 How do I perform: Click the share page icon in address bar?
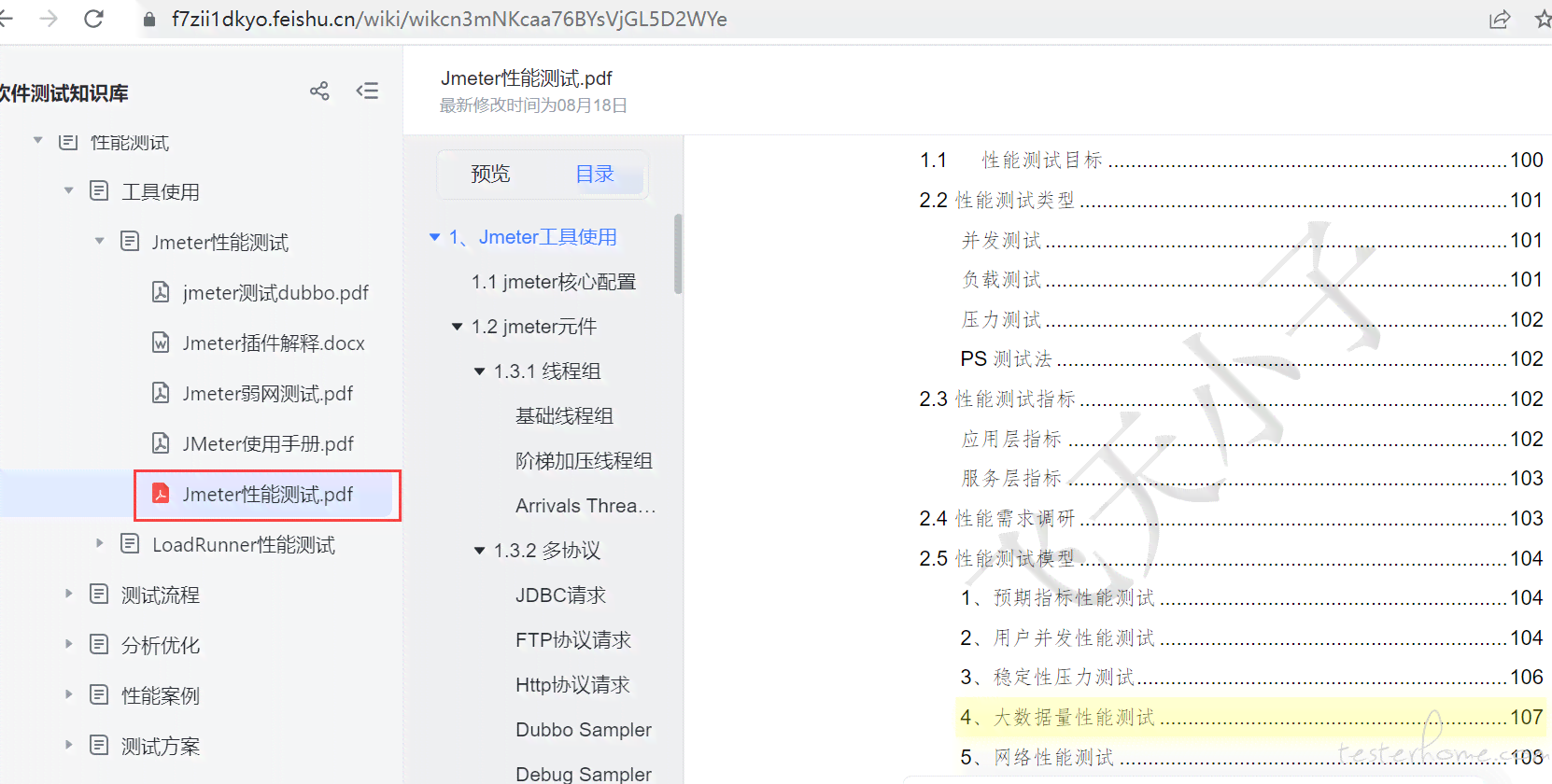pyautogui.click(x=1500, y=20)
